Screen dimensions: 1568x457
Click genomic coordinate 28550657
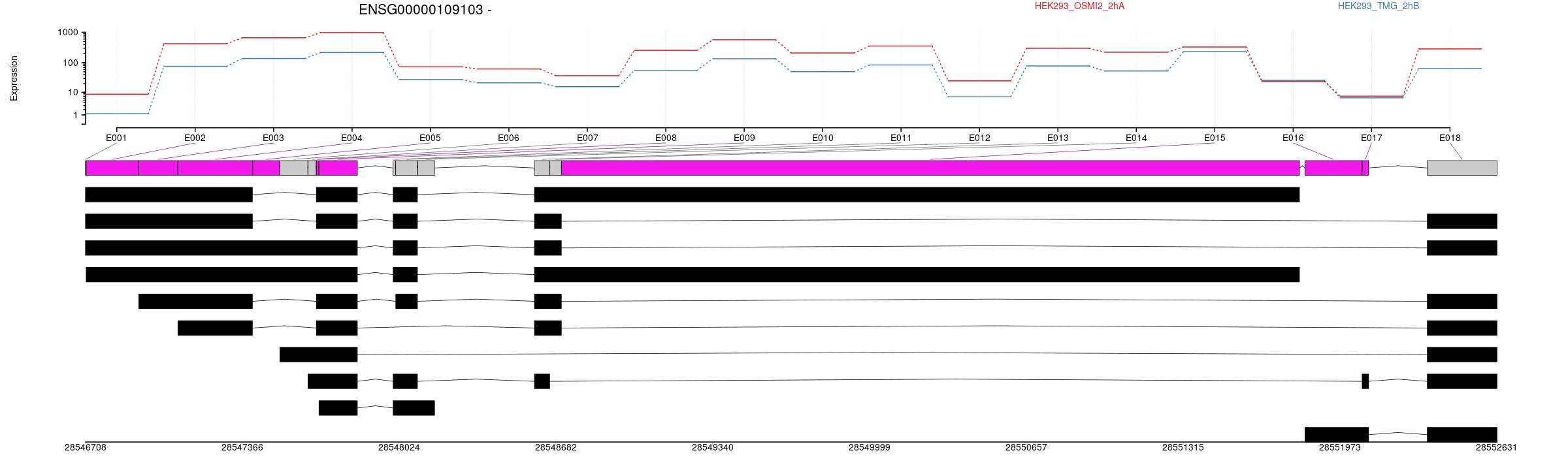(x=1026, y=447)
